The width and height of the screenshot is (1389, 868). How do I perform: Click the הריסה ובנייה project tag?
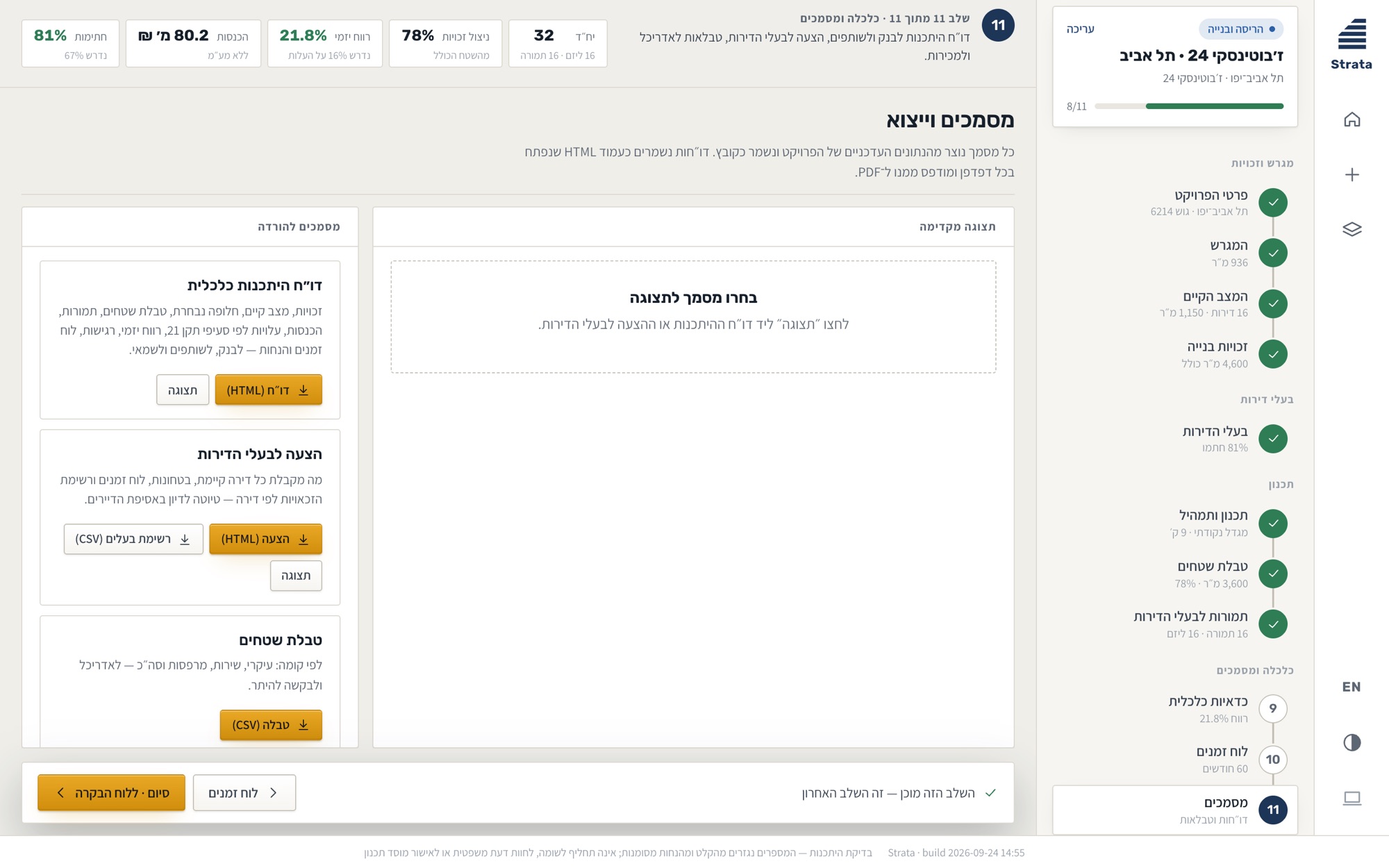pyautogui.click(x=1241, y=29)
